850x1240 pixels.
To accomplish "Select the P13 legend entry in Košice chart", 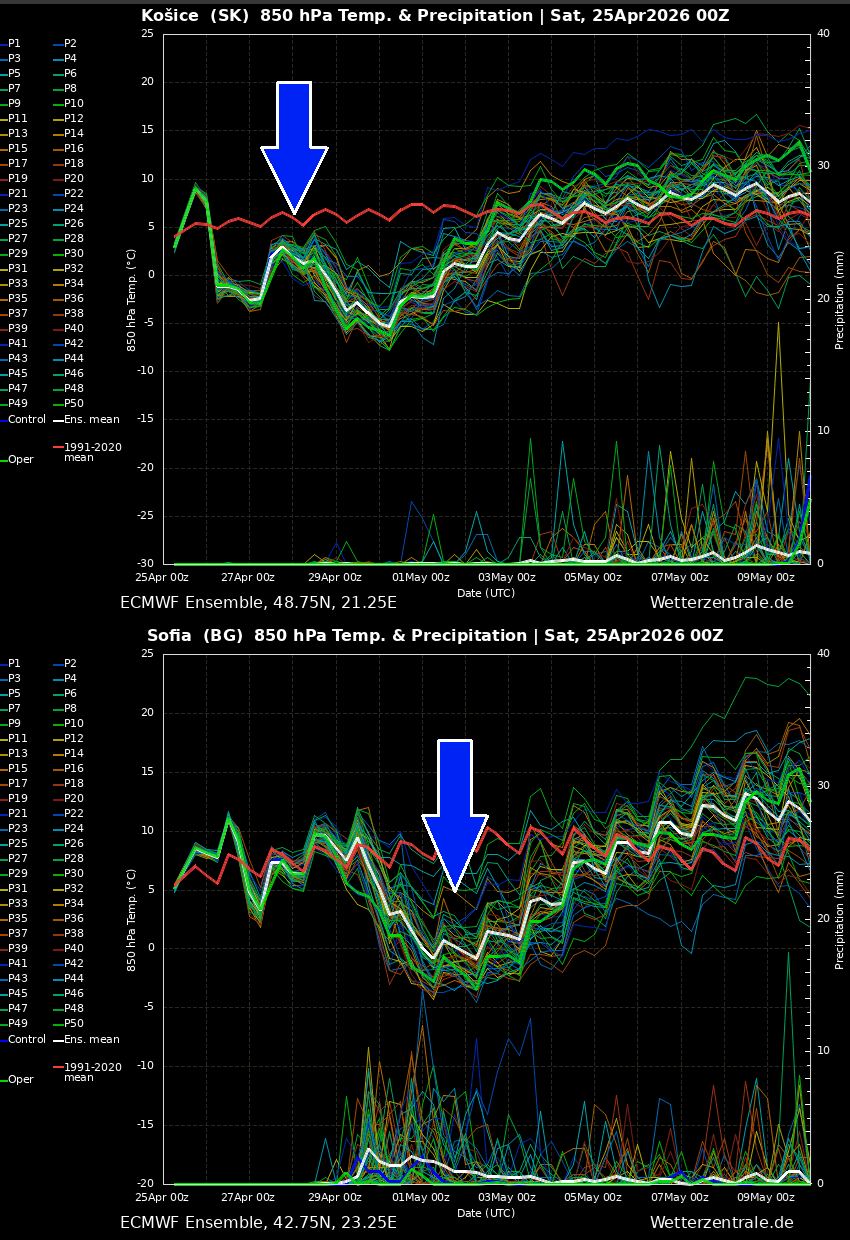I will (14, 132).
